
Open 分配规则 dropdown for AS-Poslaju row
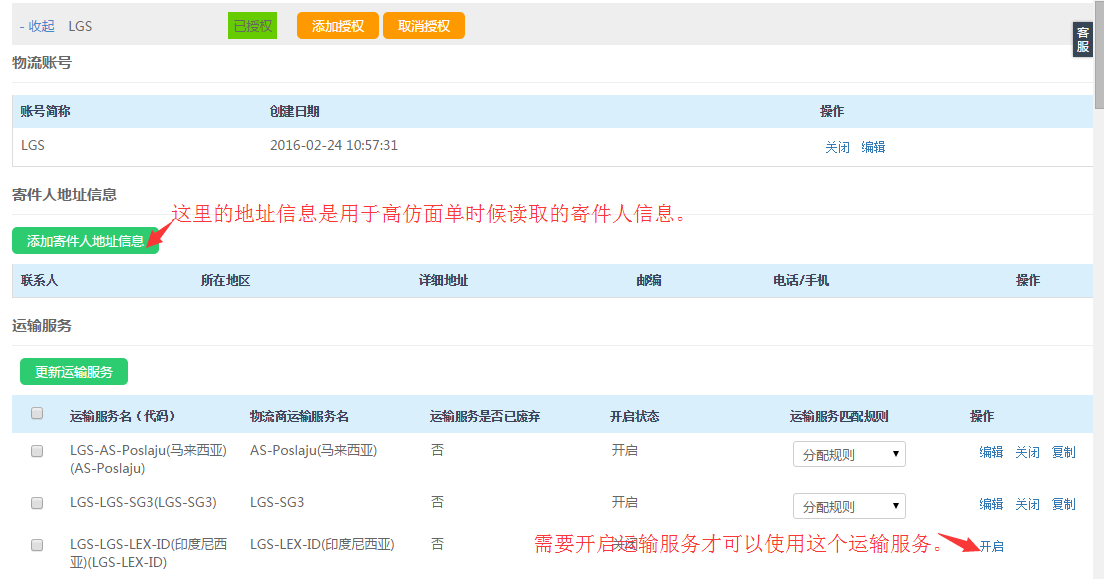(849, 454)
